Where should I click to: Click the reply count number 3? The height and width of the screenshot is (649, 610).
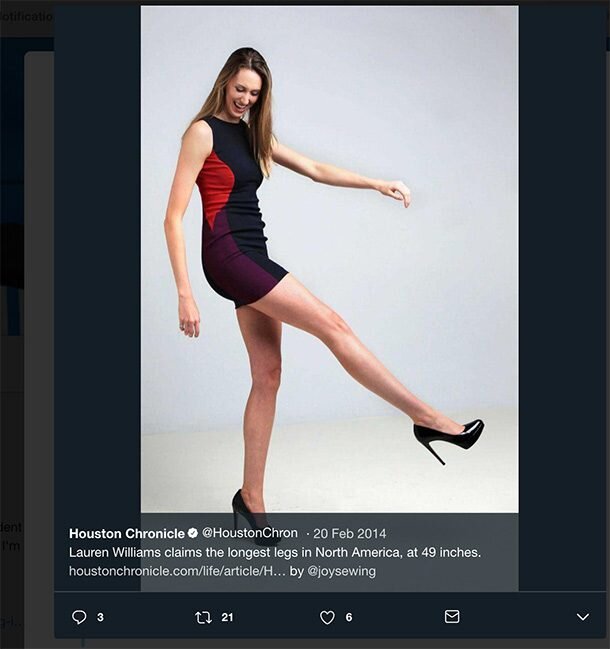100,618
